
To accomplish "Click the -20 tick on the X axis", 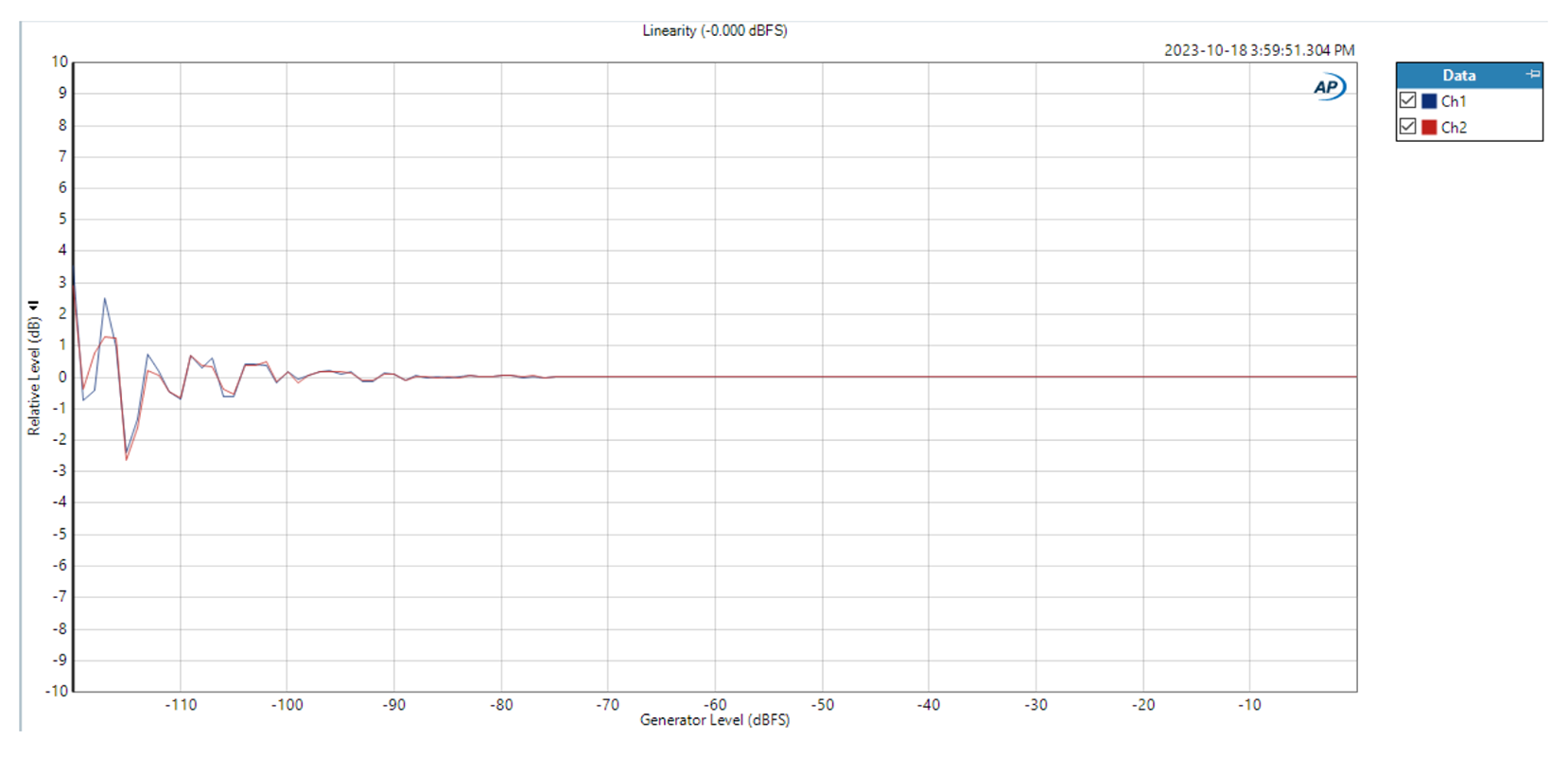I will pyautogui.click(x=1142, y=705).
